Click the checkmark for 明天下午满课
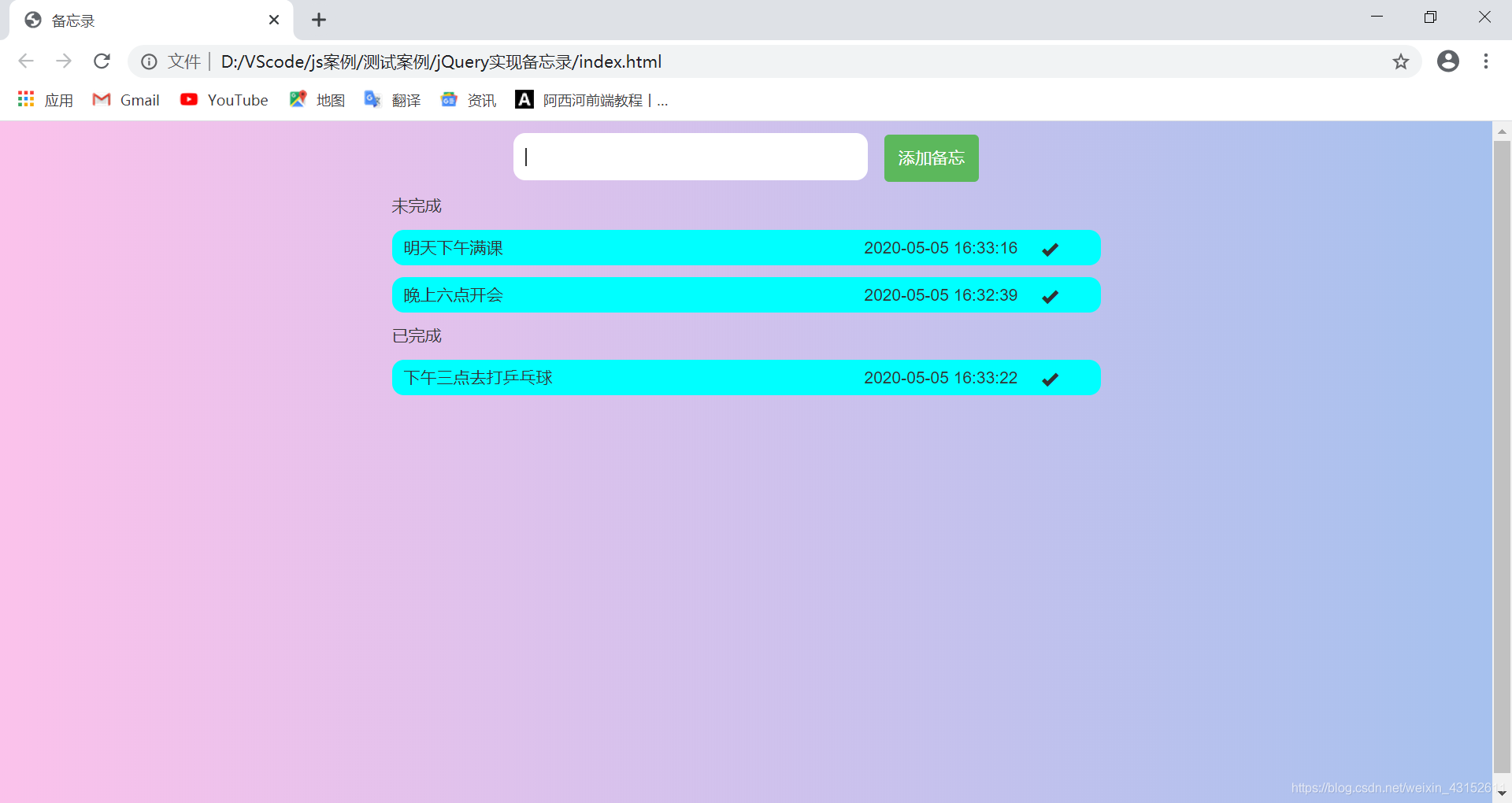 tap(1050, 250)
